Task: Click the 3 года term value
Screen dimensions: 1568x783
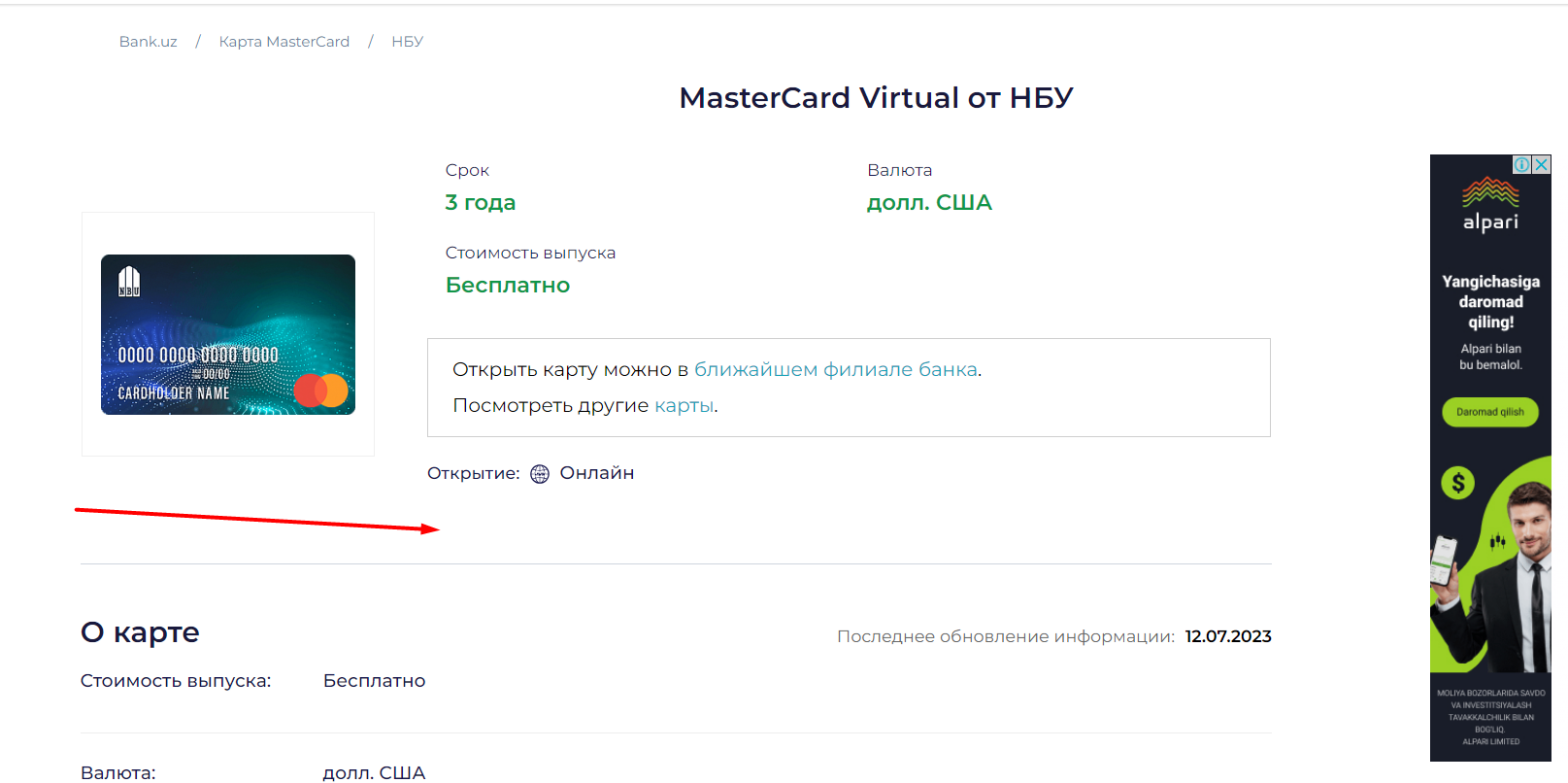Action: (x=480, y=203)
